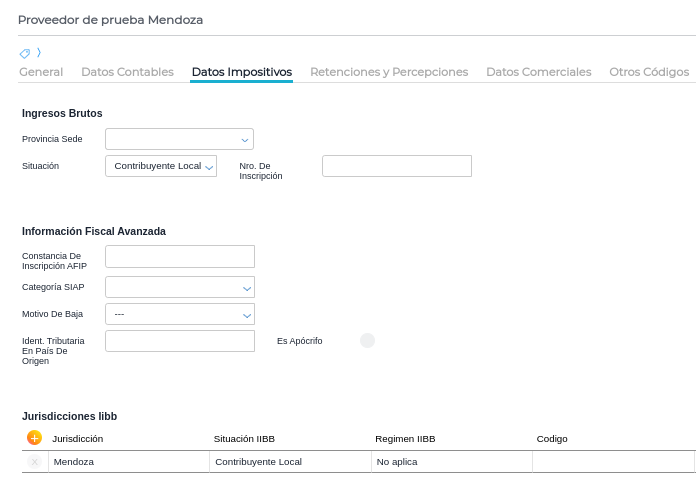The image size is (696, 485).
Task: Focus the Constancia De Inscripción AFIP field
Action: (x=180, y=257)
